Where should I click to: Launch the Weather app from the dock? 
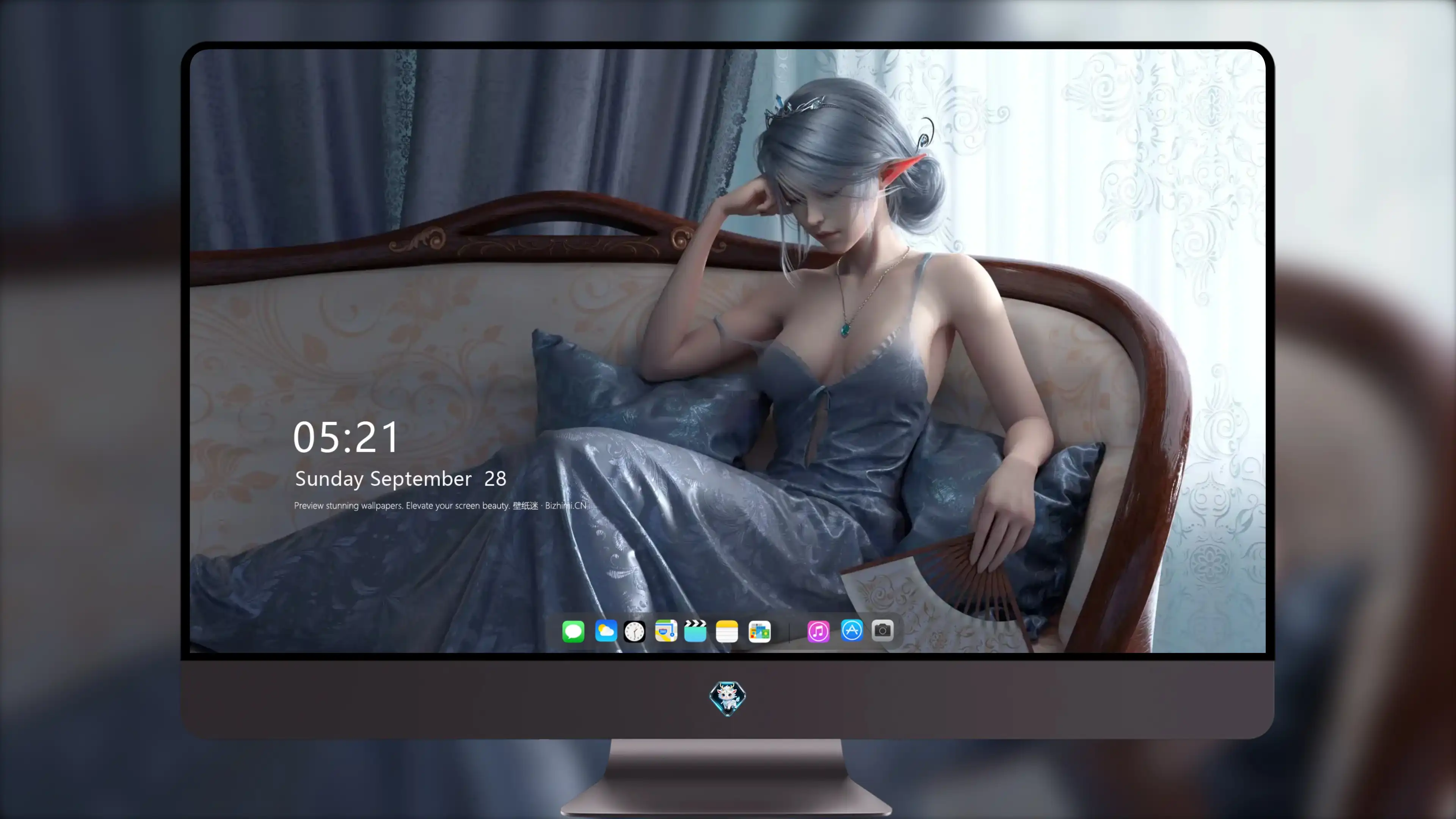tap(606, 631)
